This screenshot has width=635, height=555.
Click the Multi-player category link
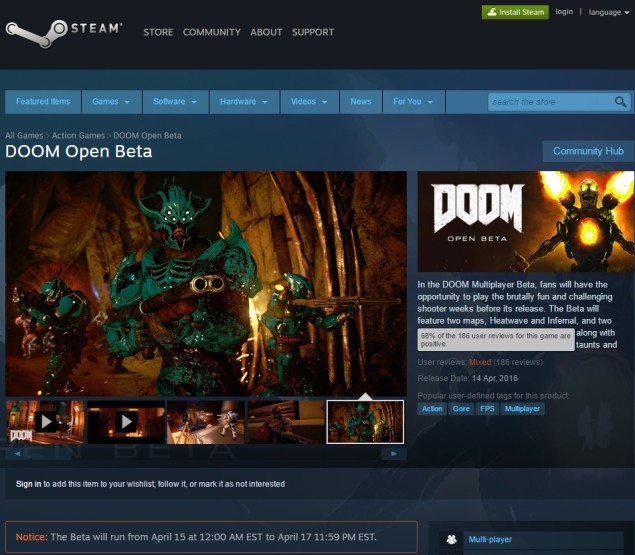pyautogui.click(x=490, y=540)
